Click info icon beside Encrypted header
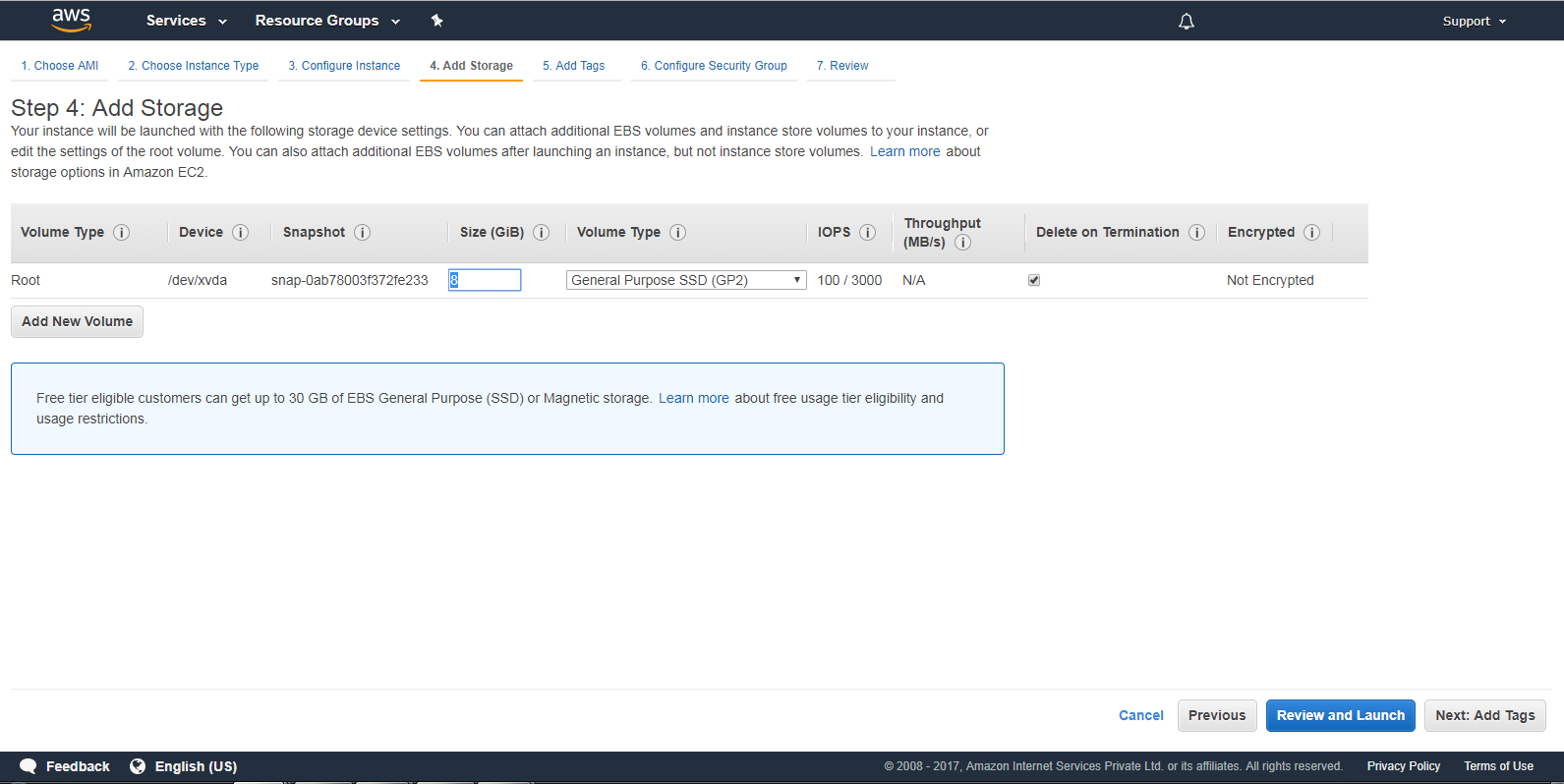1564x784 pixels. coord(1311,233)
